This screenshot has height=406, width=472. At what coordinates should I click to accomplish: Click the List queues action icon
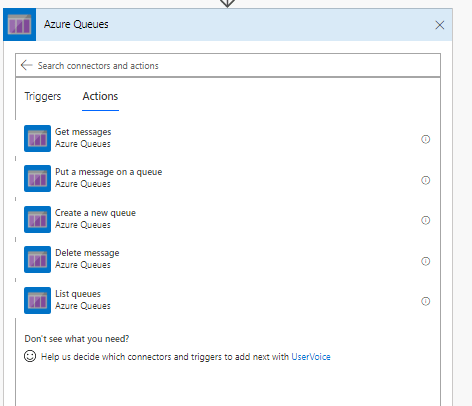point(37,300)
